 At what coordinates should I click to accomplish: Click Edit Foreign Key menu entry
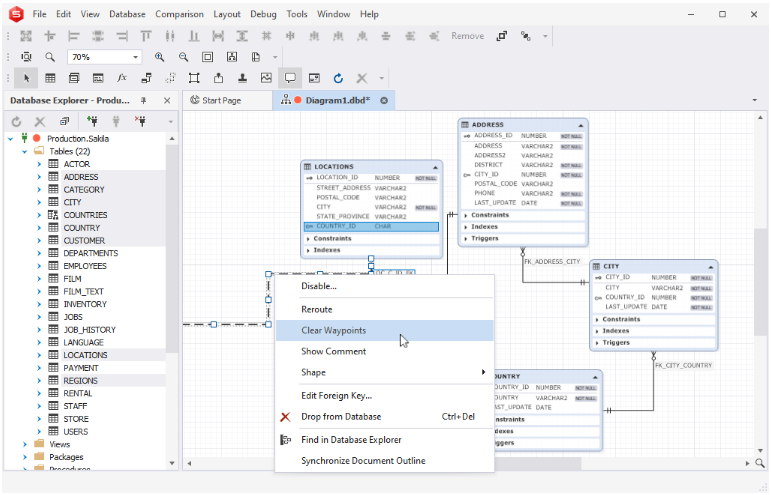[336, 395]
